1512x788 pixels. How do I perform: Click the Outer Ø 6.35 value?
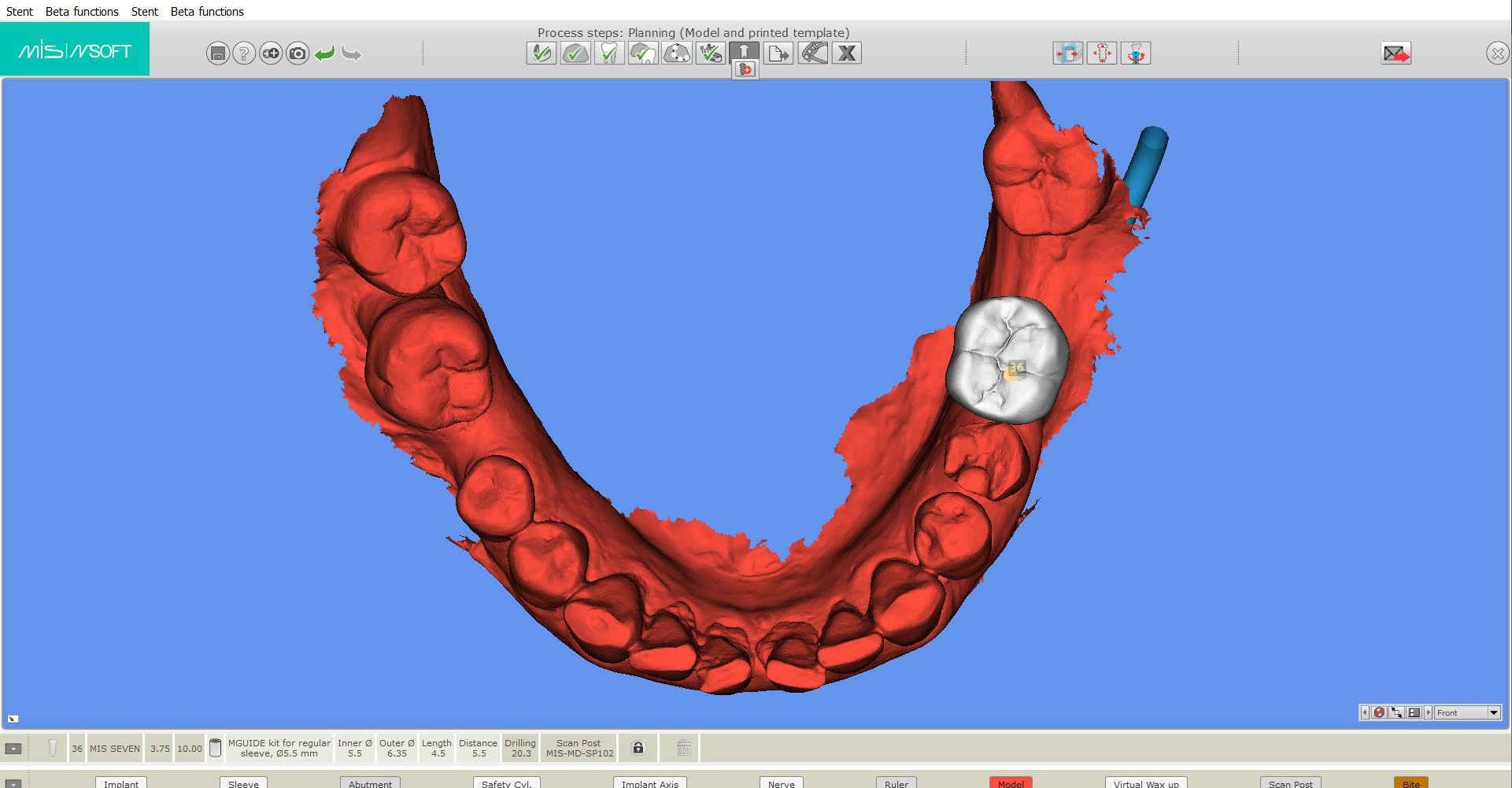(x=397, y=749)
